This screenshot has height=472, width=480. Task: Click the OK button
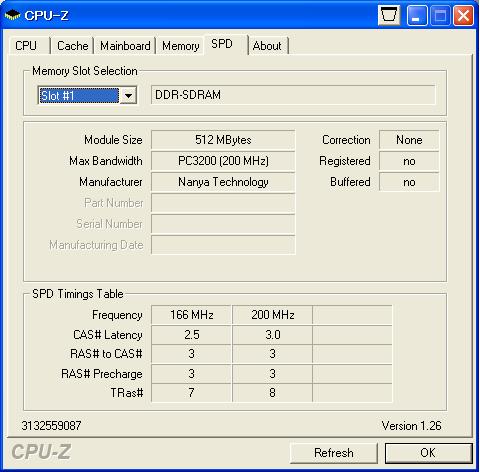point(428,453)
